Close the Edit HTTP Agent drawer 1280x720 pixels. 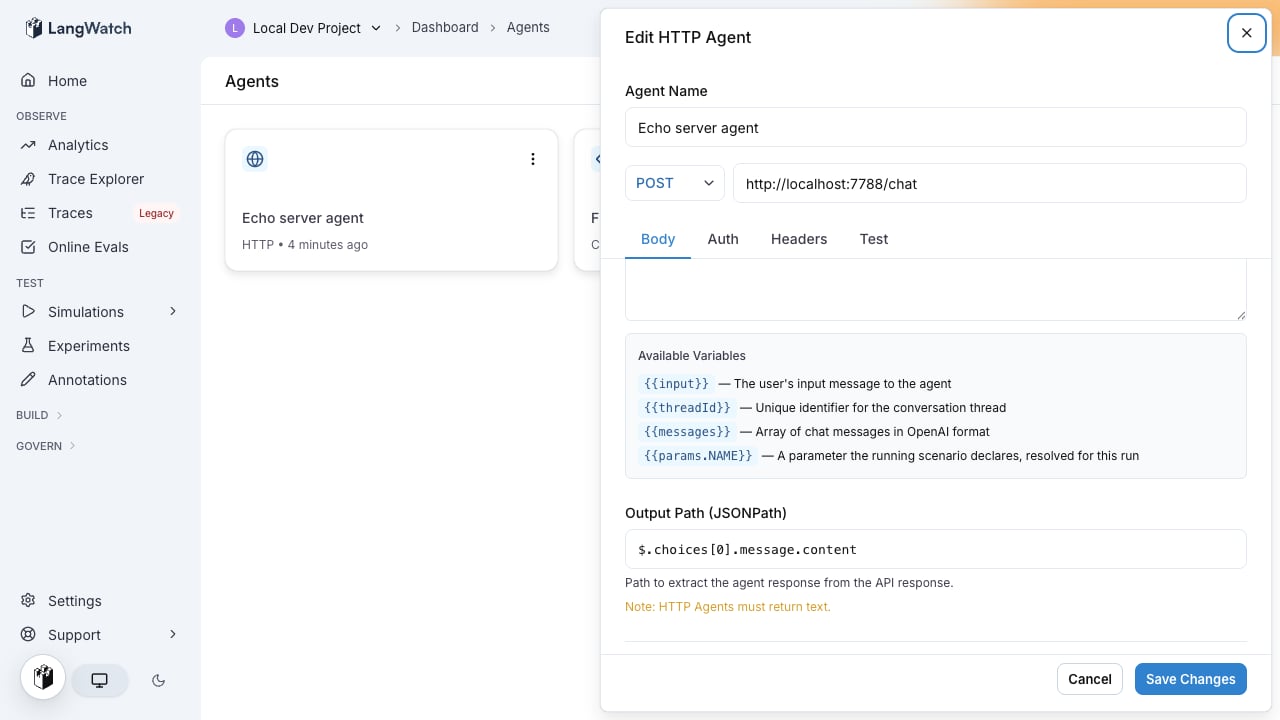click(1247, 33)
